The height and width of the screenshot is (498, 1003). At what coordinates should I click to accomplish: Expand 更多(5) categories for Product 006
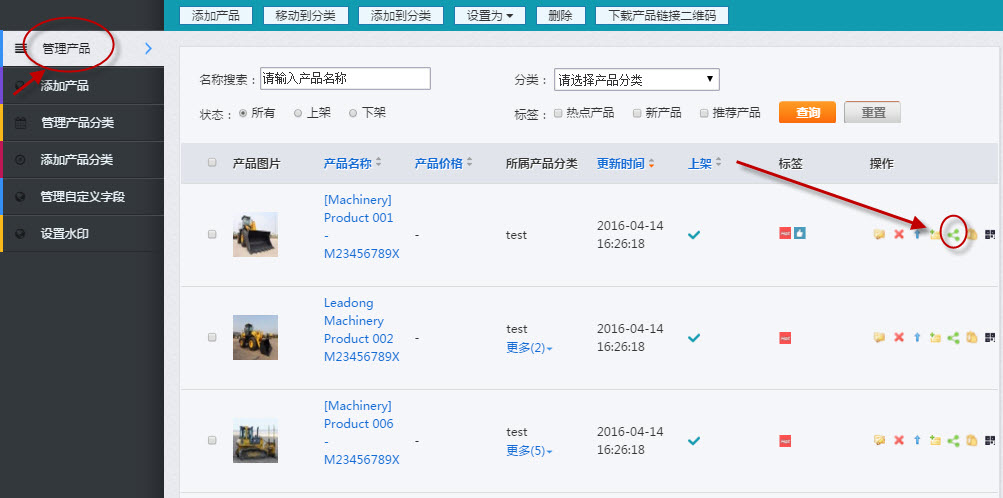point(529,450)
